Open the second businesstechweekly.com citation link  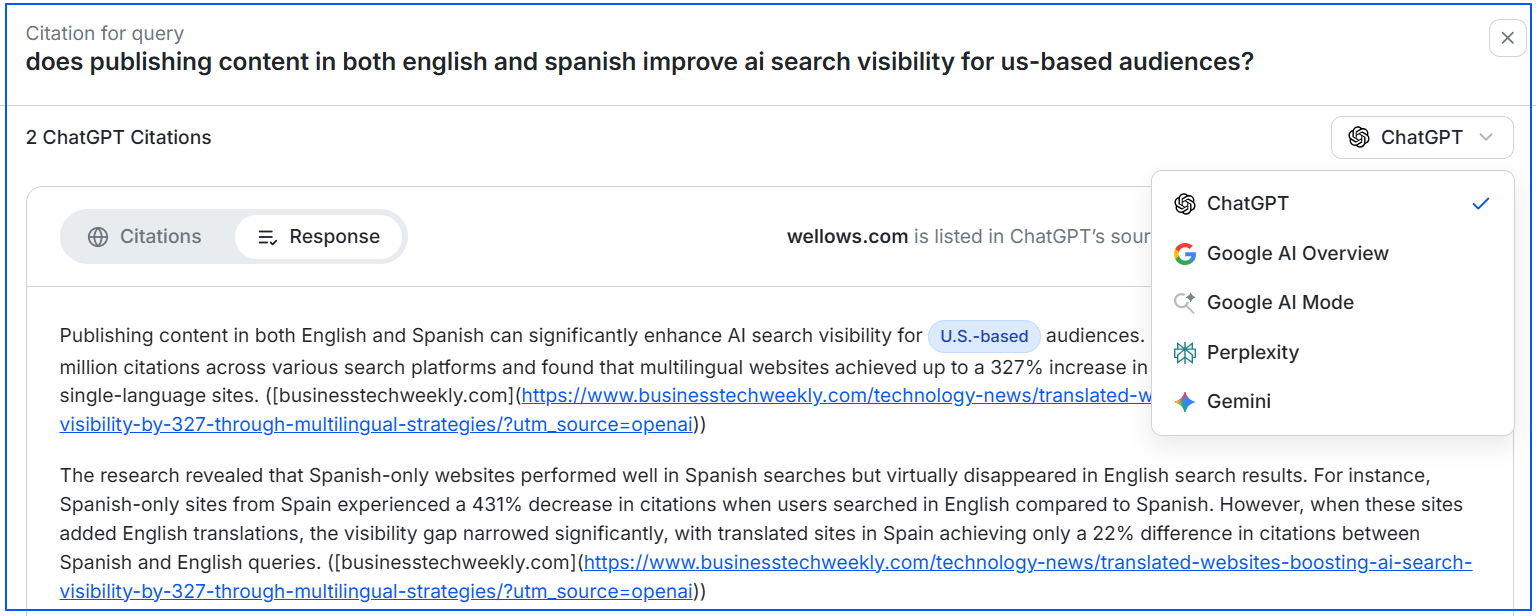(1000, 561)
